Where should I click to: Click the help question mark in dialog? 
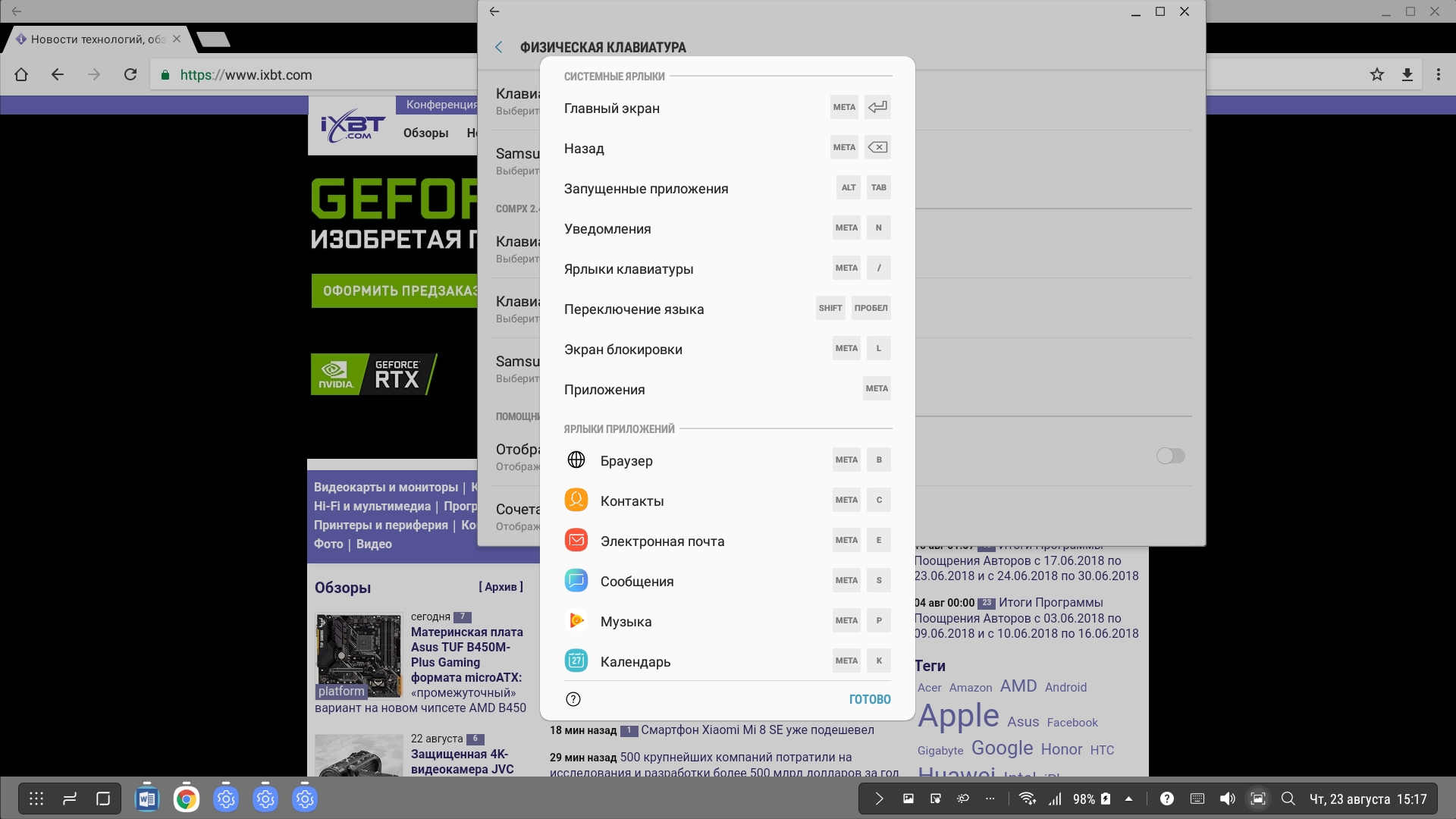point(573,699)
